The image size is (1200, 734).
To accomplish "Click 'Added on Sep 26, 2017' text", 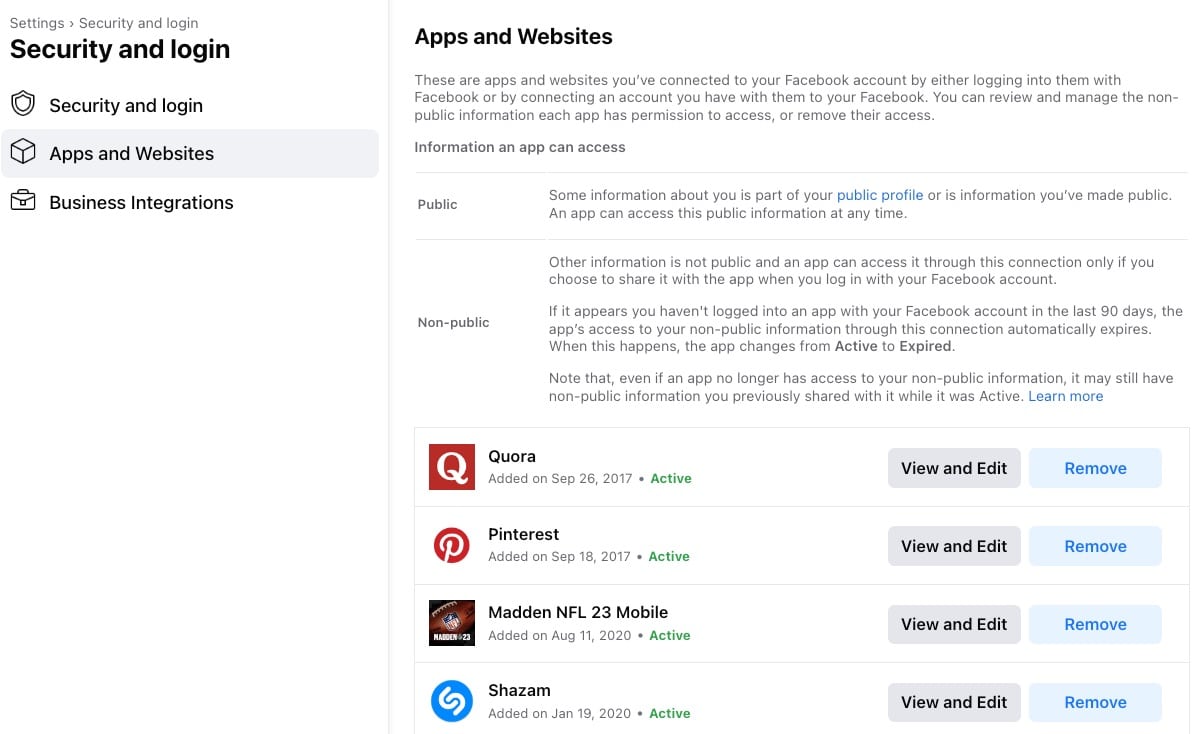I will (560, 479).
